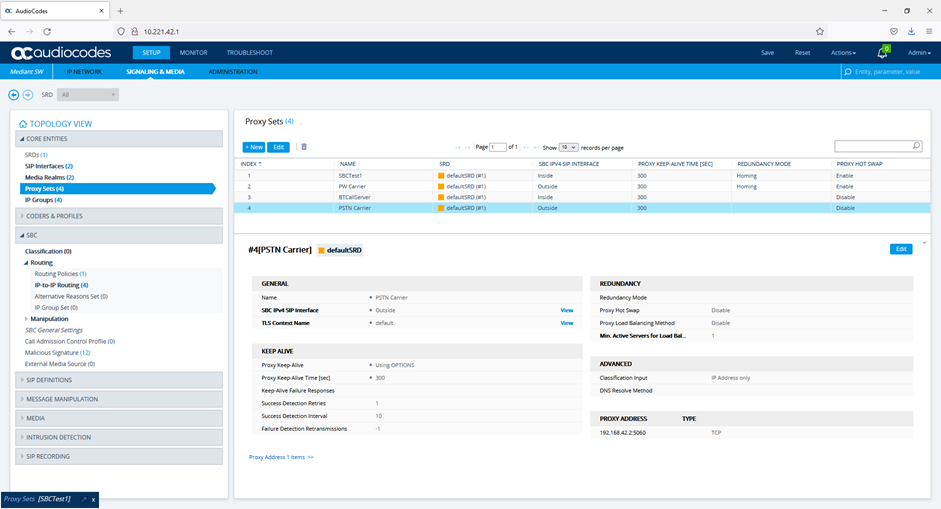The image size is (941, 509).
Task: Go to next page in table pager
Action: click(x=526, y=148)
